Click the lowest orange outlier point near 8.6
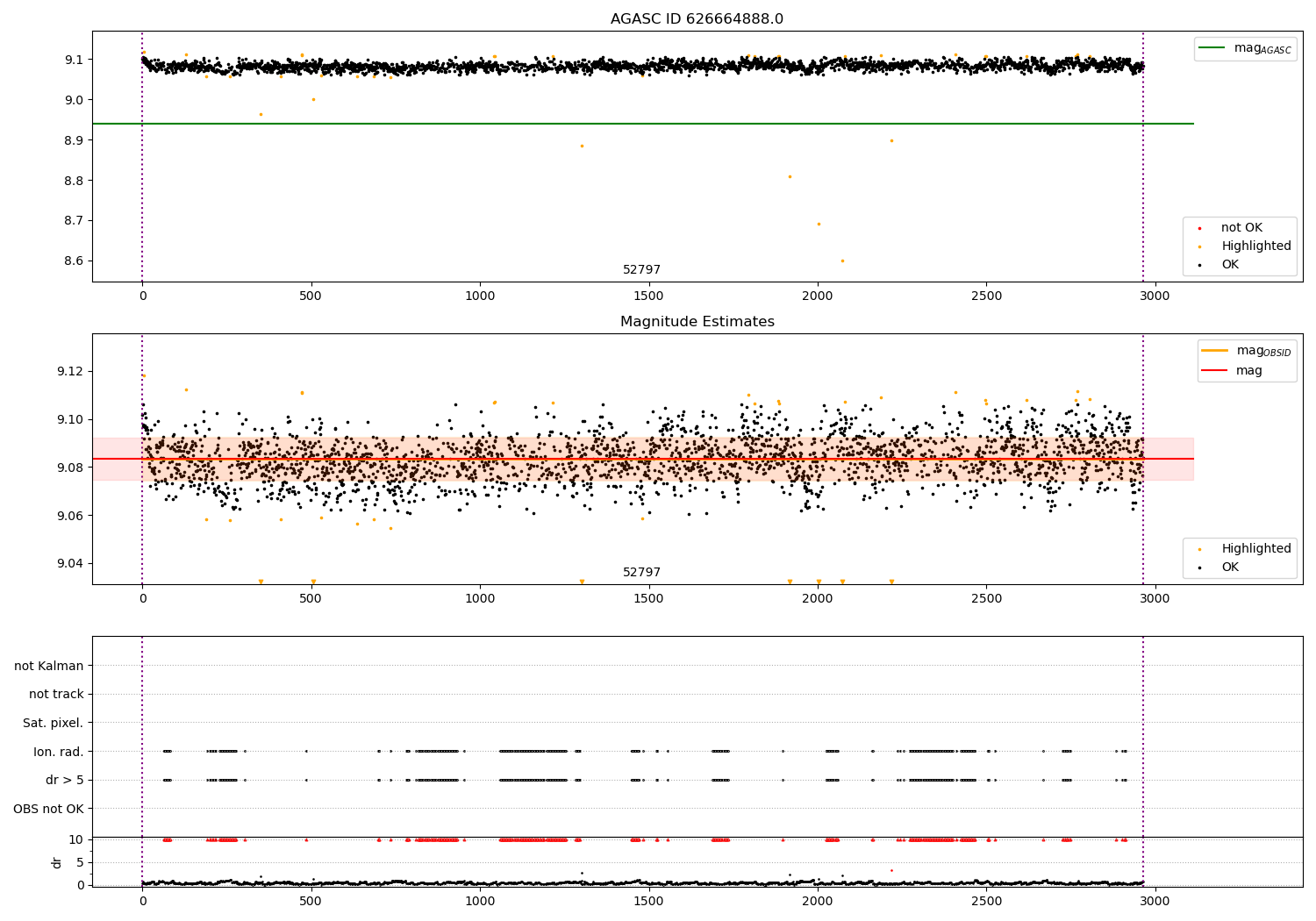The height and width of the screenshot is (921, 1316). (x=842, y=261)
